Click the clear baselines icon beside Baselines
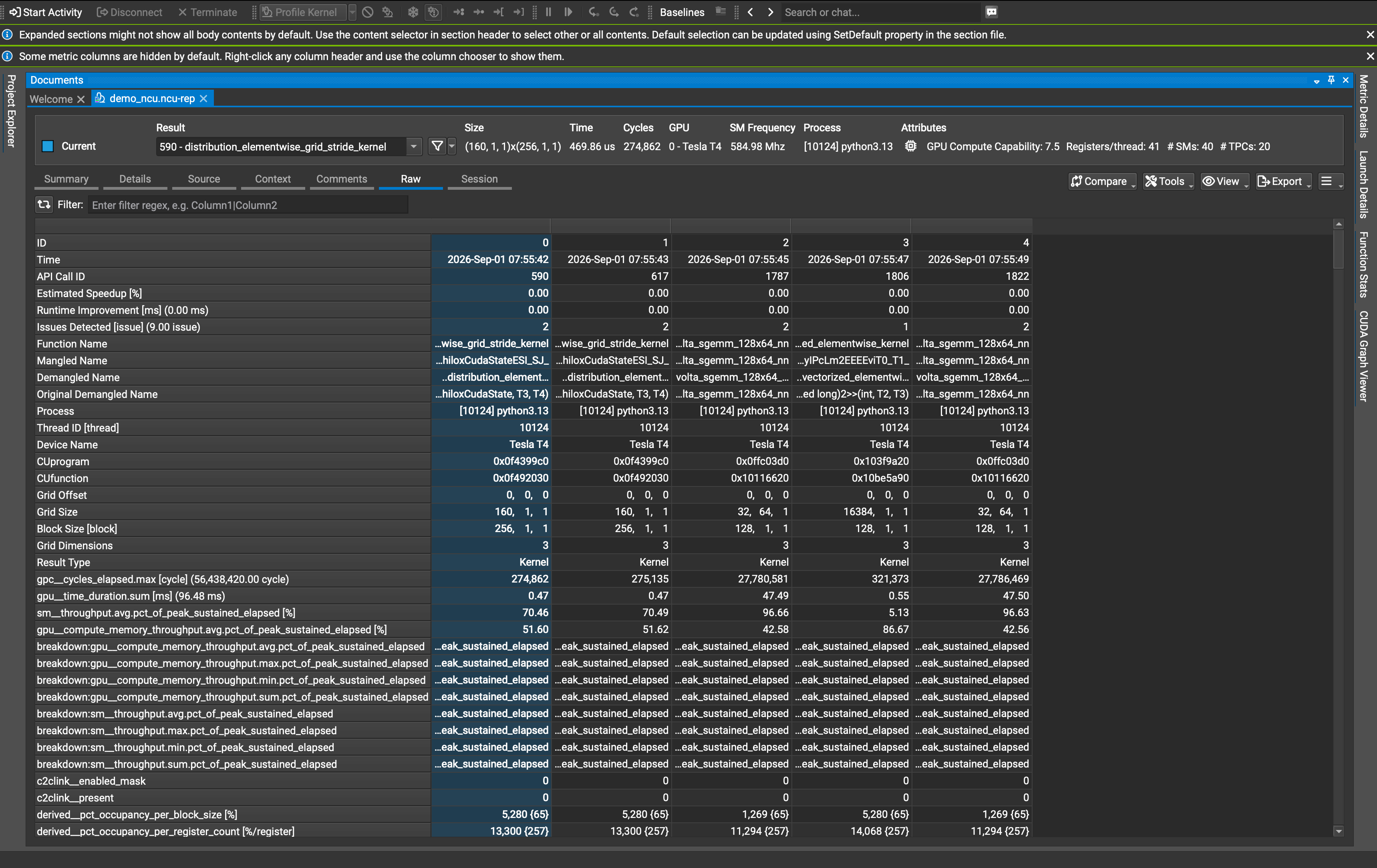The width and height of the screenshot is (1377, 868). pos(721,12)
